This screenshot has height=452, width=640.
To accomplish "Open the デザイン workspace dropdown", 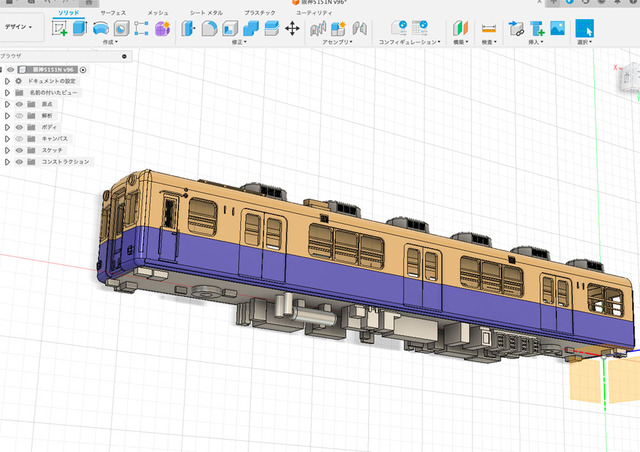I will 18,27.
